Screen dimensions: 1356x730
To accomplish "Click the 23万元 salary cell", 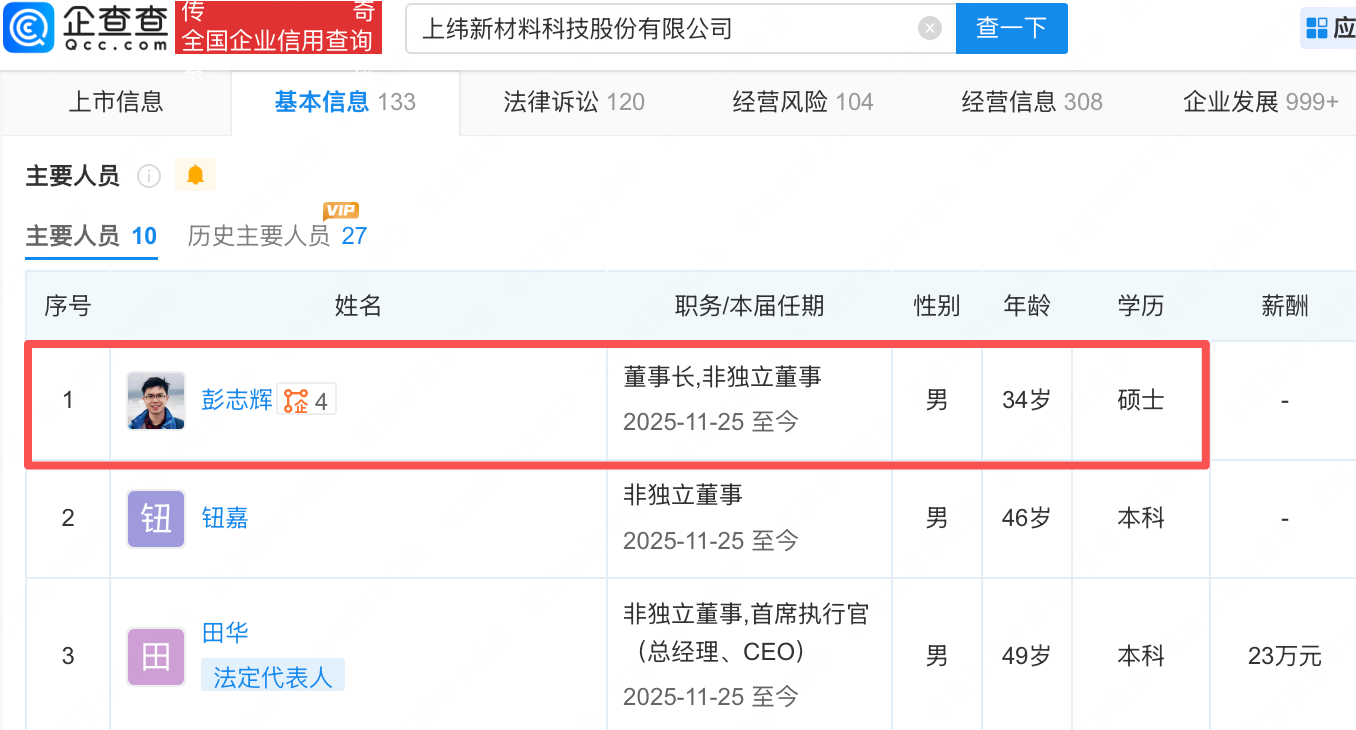I will click(1285, 656).
